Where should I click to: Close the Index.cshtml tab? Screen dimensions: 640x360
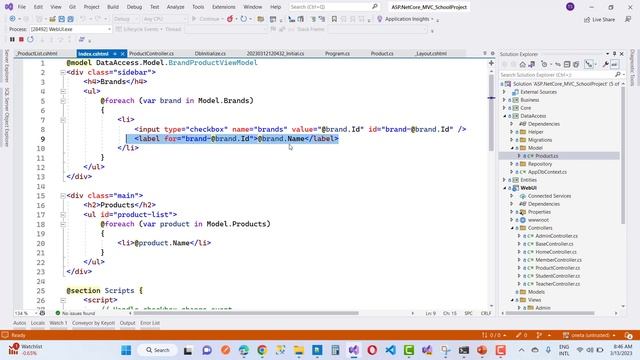(x=122, y=54)
